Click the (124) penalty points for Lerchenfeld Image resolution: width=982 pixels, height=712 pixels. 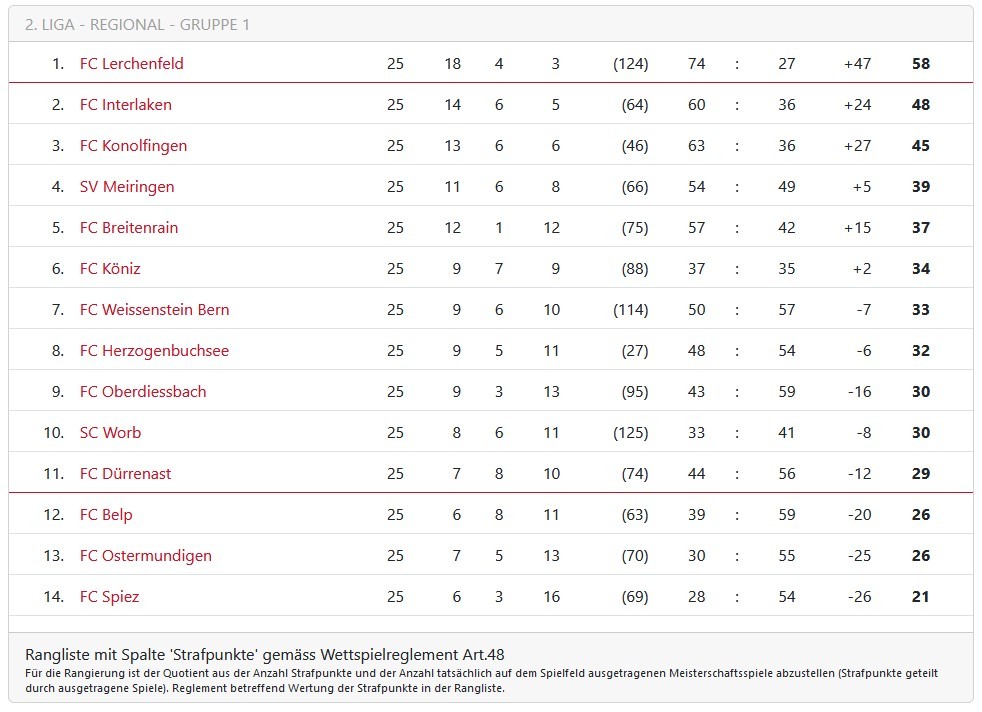pyautogui.click(x=630, y=63)
